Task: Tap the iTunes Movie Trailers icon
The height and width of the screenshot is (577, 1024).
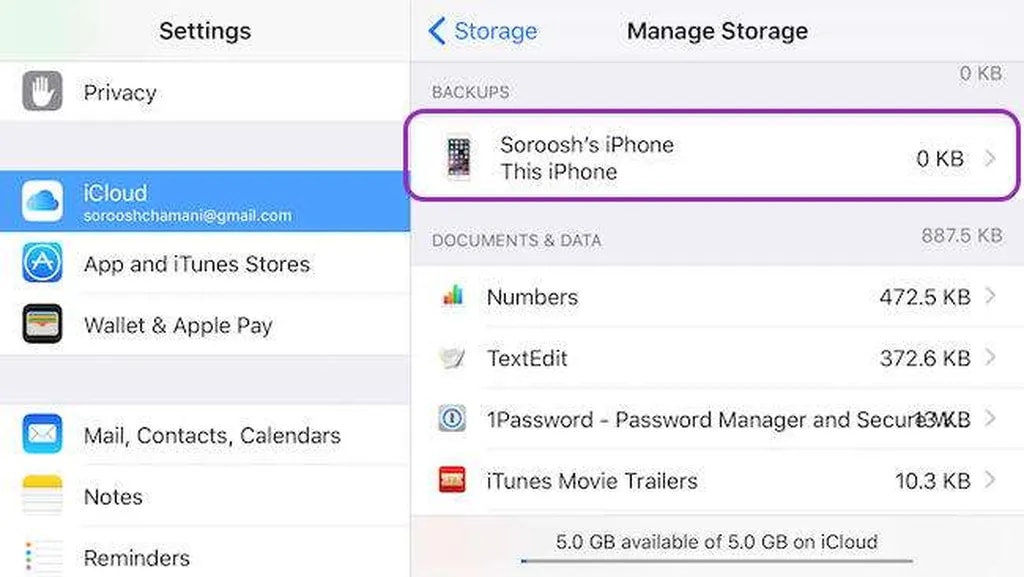Action: (x=453, y=480)
